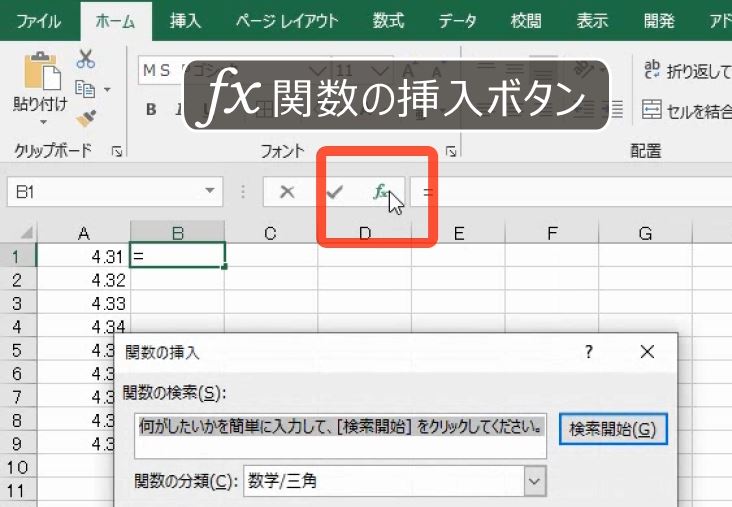
Task: Click the function search text box
Action: (x=340, y=436)
